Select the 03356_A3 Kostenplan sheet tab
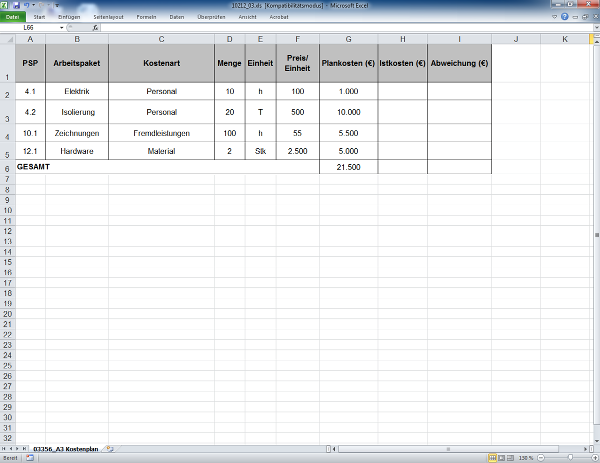Viewport: 600px width, 463px height. [67, 449]
